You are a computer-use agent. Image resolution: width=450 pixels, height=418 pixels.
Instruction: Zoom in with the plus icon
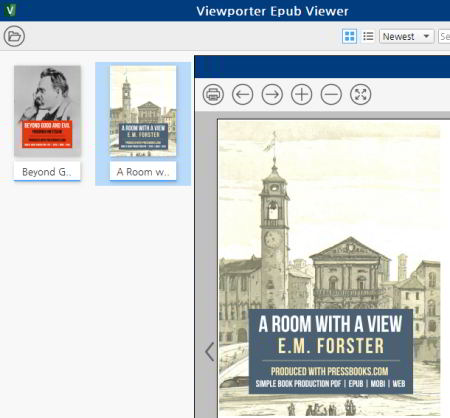coord(302,95)
